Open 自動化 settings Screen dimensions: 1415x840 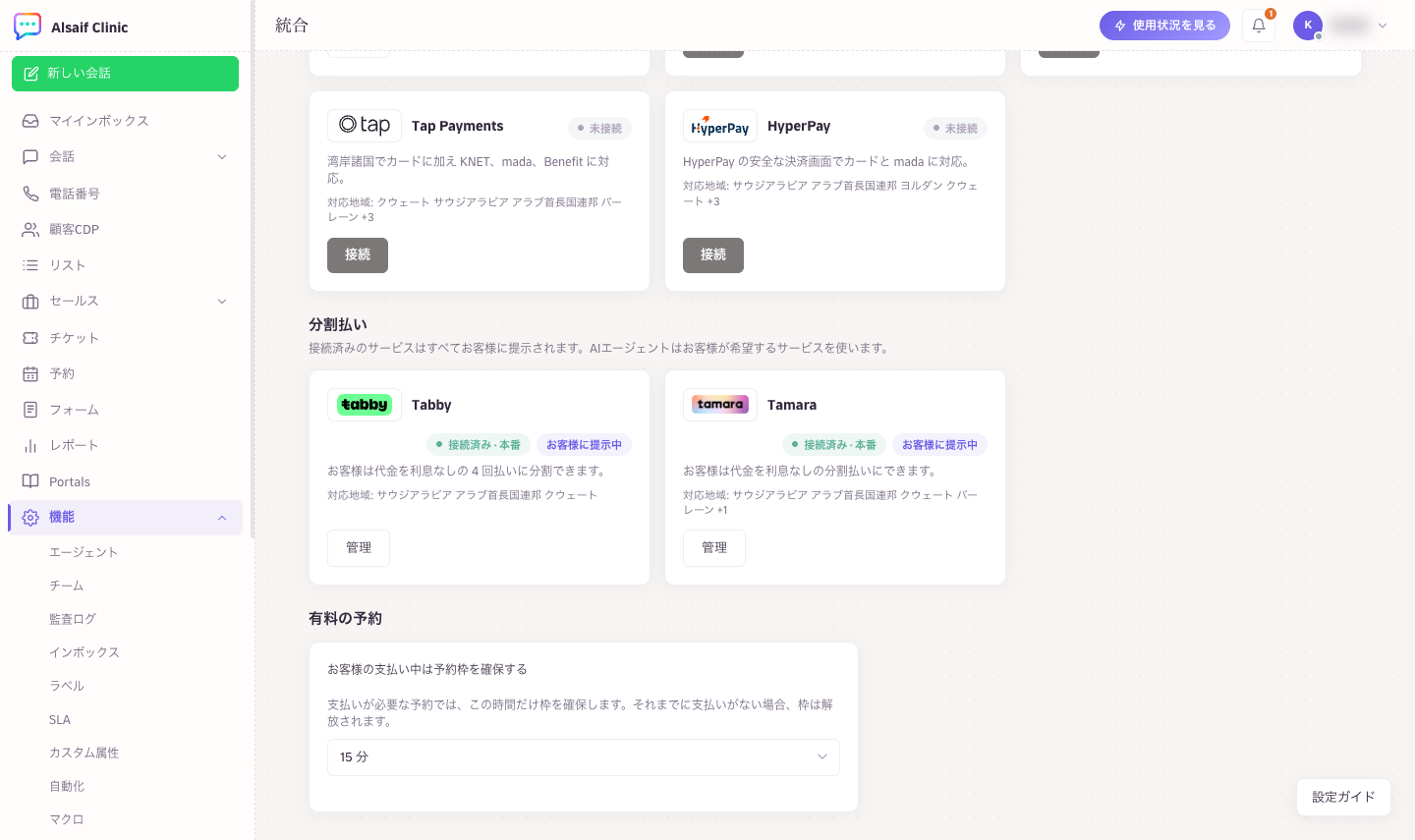coord(67,786)
